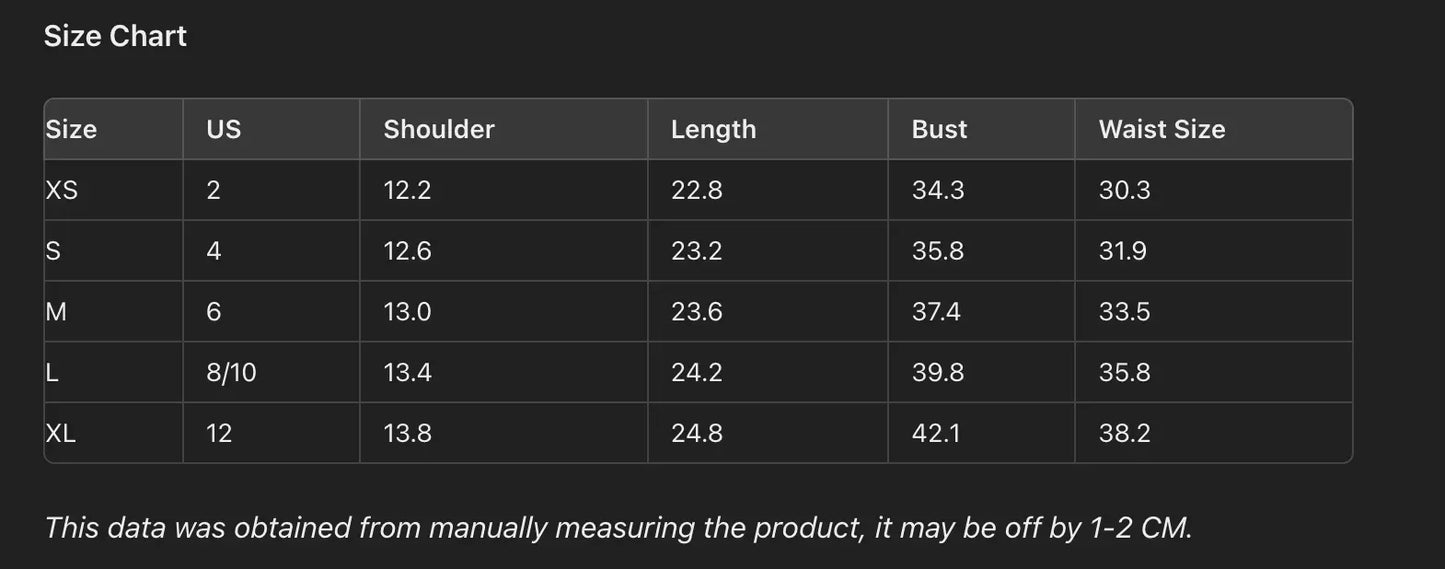This screenshot has width=1445, height=569.
Task: Click the 22.8 length value
Action: pyautogui.click(x=696, y=190)
